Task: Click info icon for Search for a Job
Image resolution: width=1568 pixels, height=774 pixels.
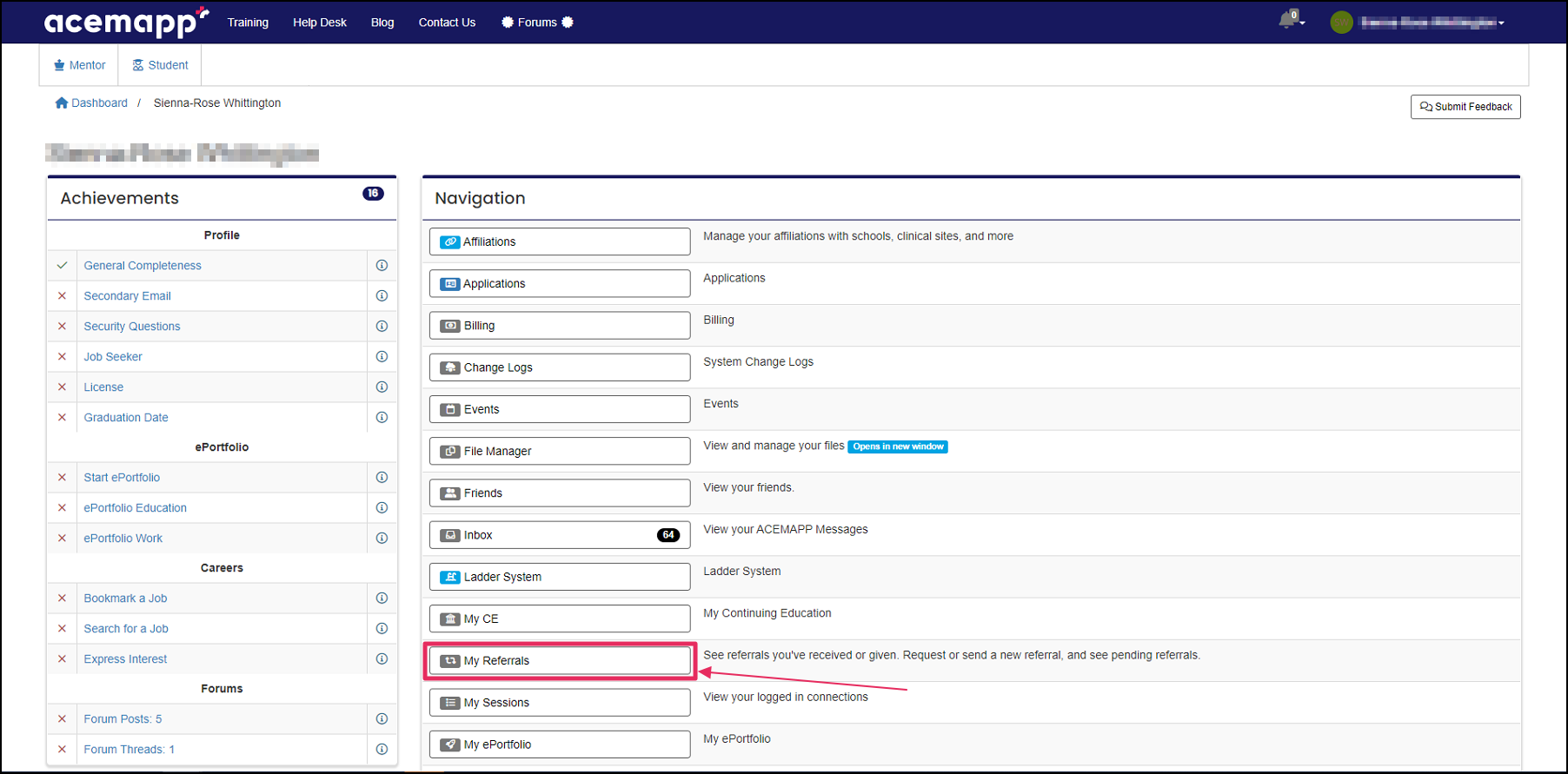Action: pos(382,629)
